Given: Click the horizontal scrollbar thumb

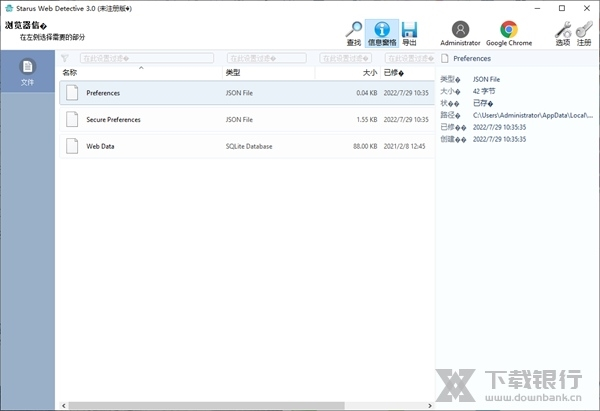Looking at the screenshot, I should click(x=207, y=405).
